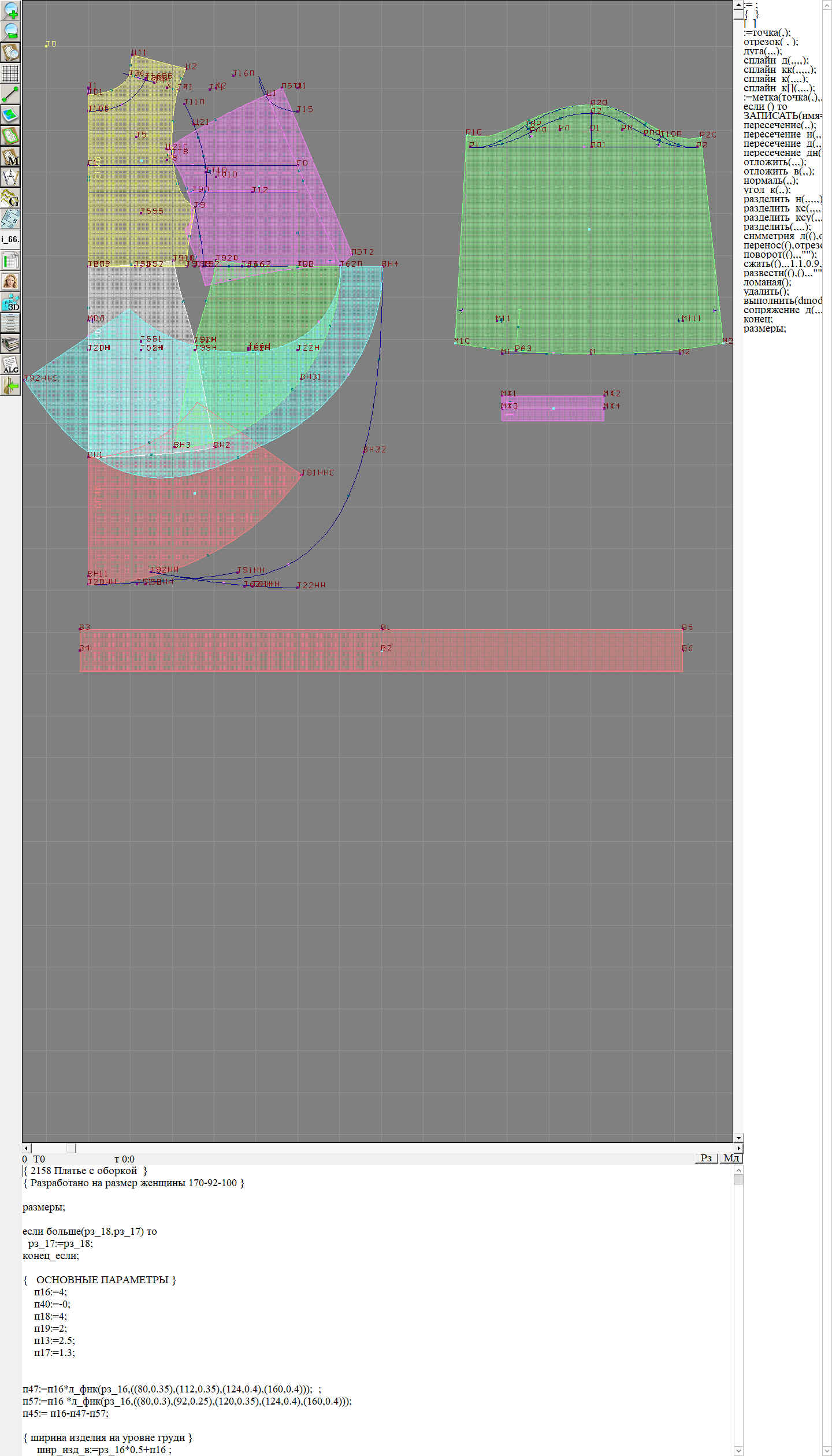Click the code line 'п16:=4;'
The height and width of the screenshot is (1456, 832).
[x=50, y=1292]
